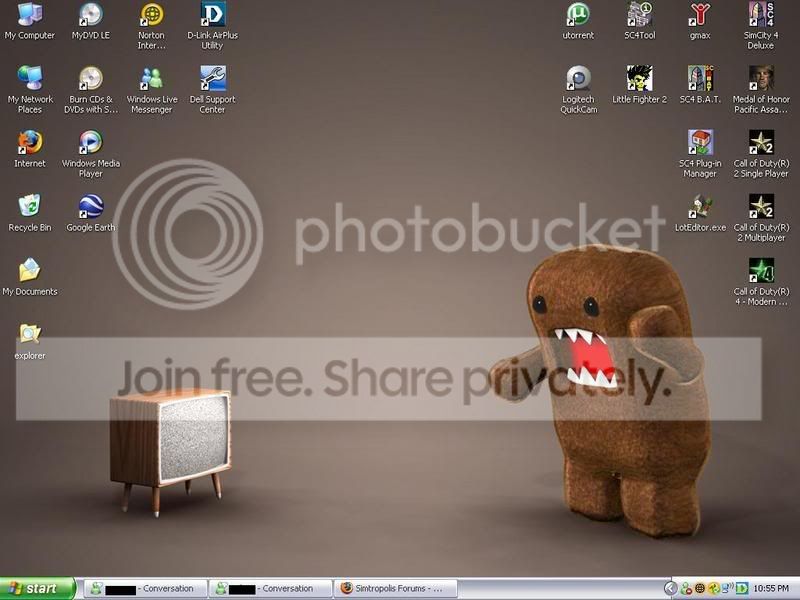Click D-Link utility icon in system tray
This screenshot has width=800, height=600.
[x=741, y=589]
